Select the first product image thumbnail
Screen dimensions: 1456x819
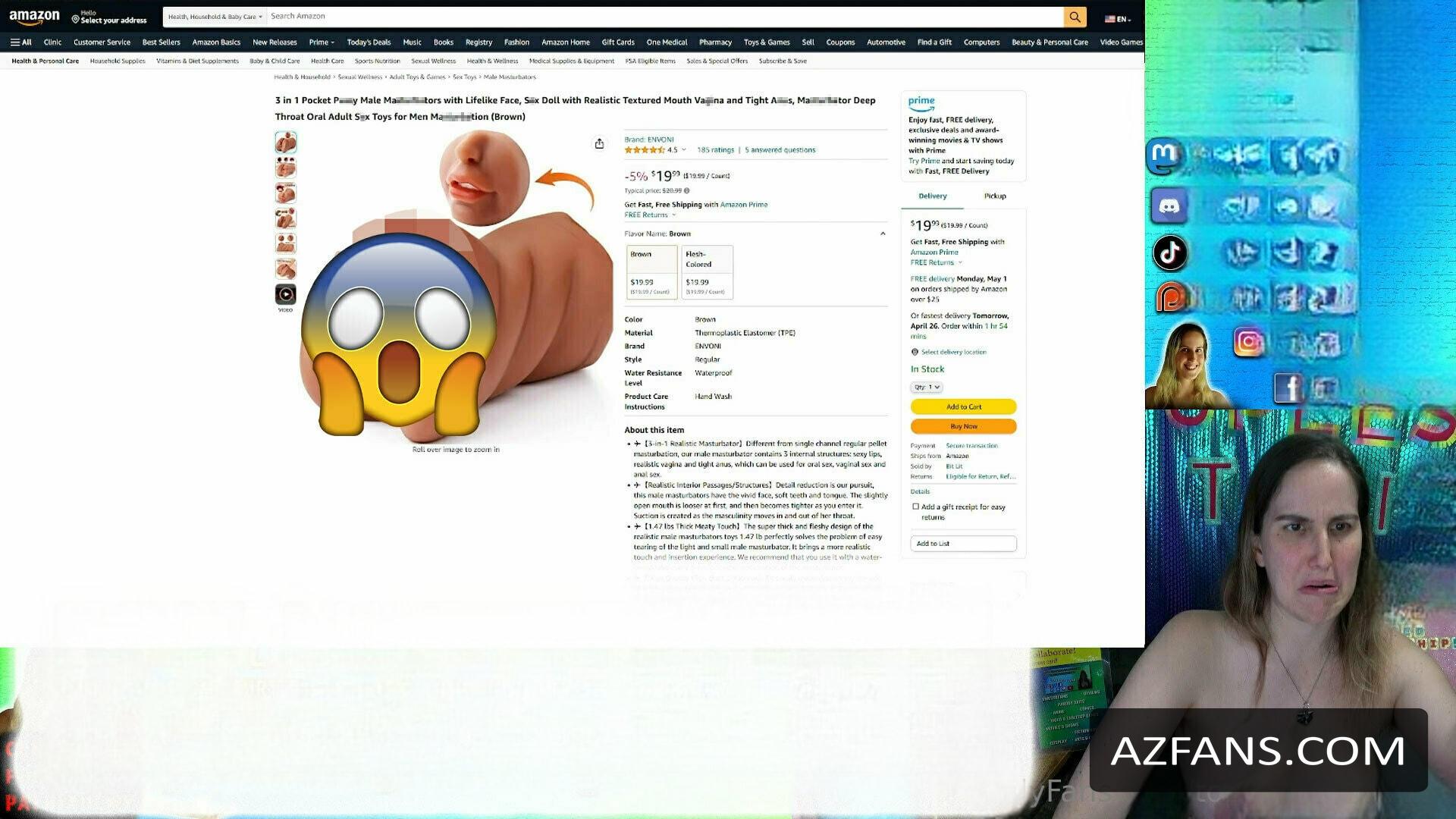coord(286,142)
